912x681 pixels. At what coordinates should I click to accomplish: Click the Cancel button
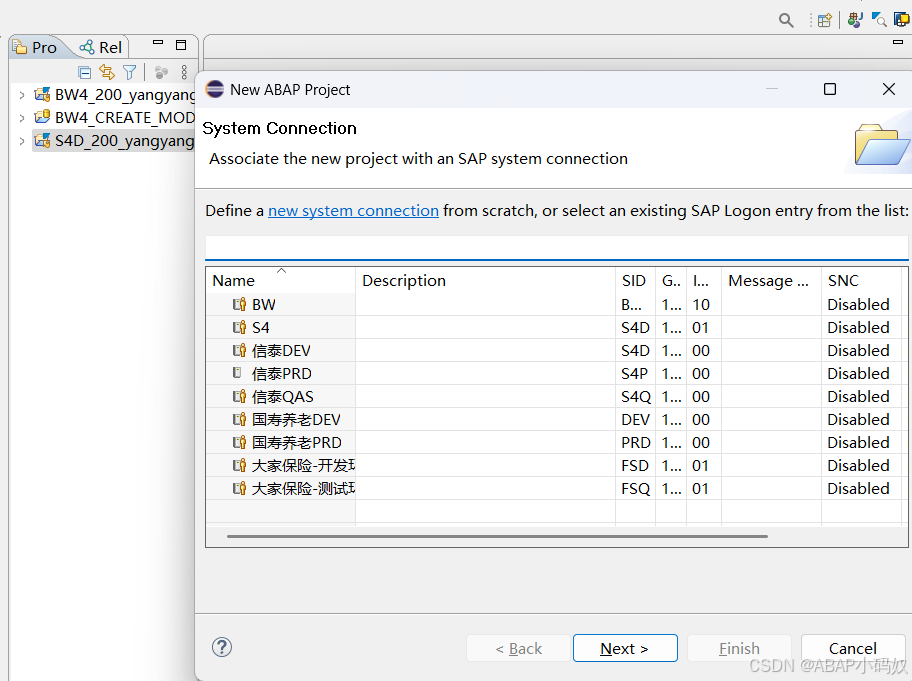(852, 648)
